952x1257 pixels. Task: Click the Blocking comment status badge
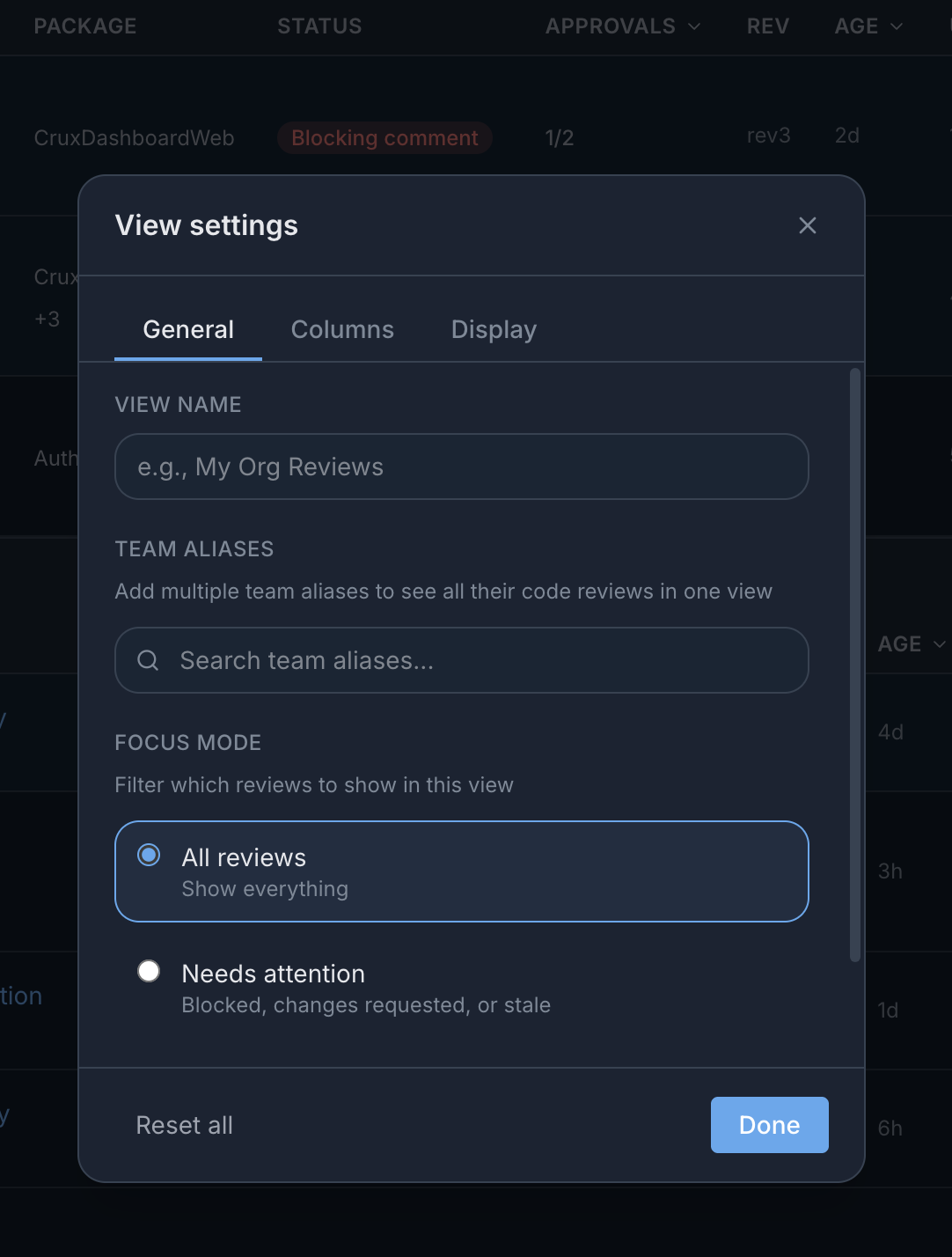384,138
